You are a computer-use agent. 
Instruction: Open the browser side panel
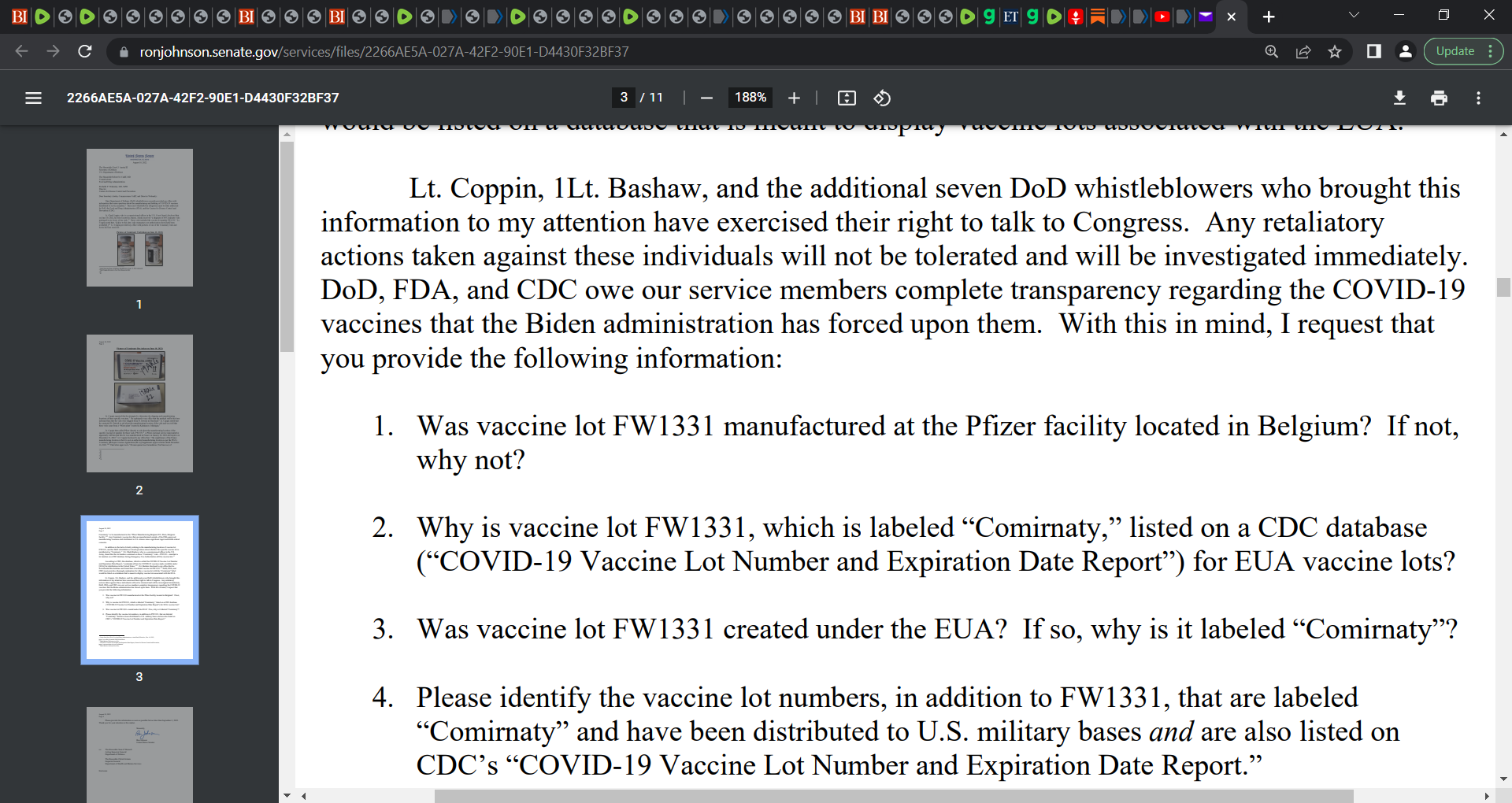tap(1373, 51)
